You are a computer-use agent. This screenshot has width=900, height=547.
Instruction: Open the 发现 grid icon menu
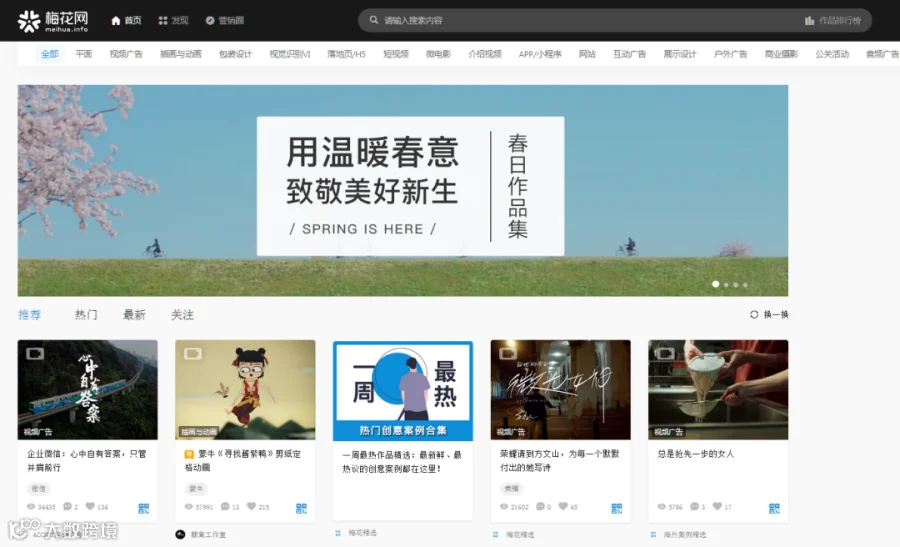[163, 21]
